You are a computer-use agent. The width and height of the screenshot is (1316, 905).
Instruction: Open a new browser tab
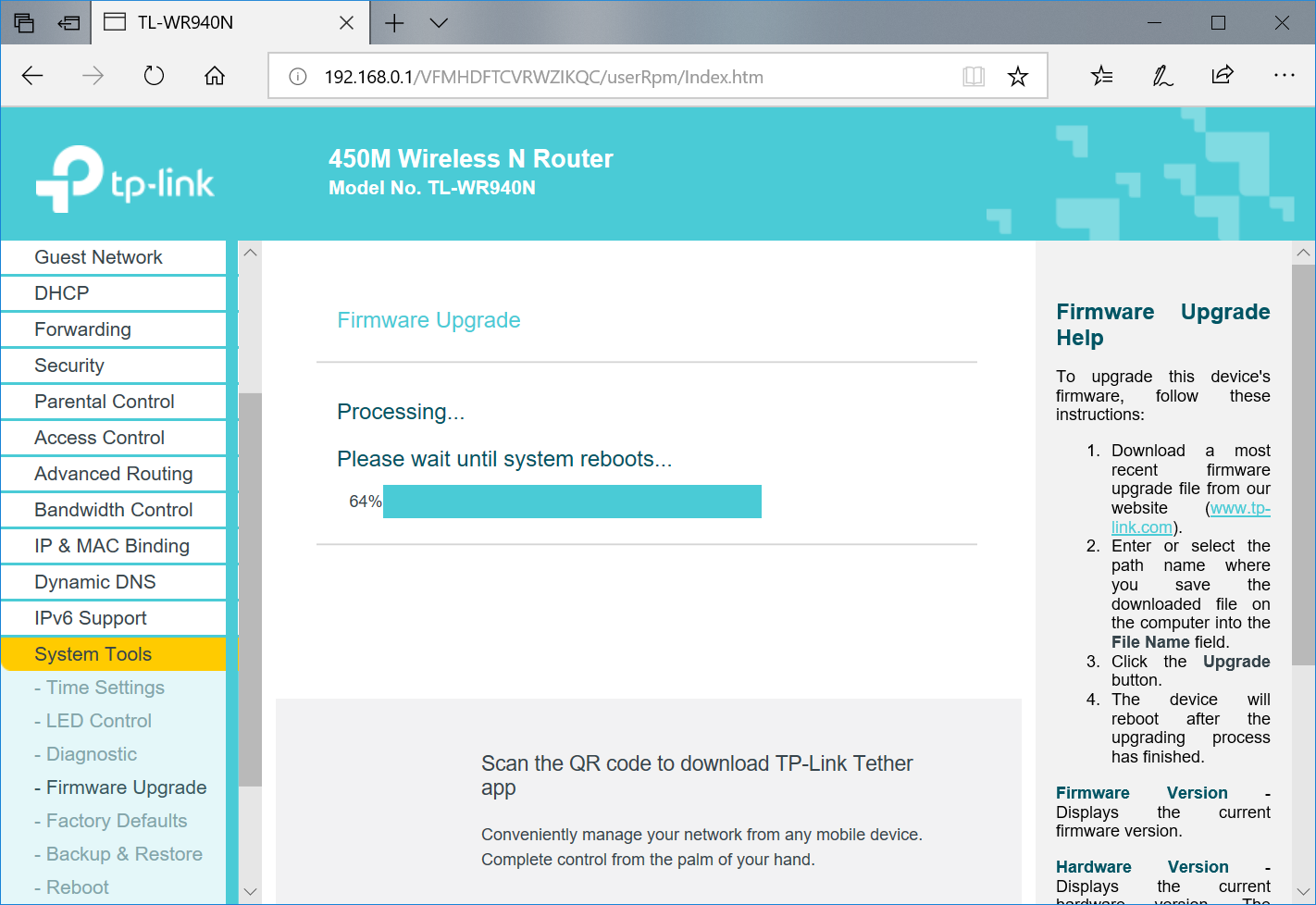click(394, 23)
